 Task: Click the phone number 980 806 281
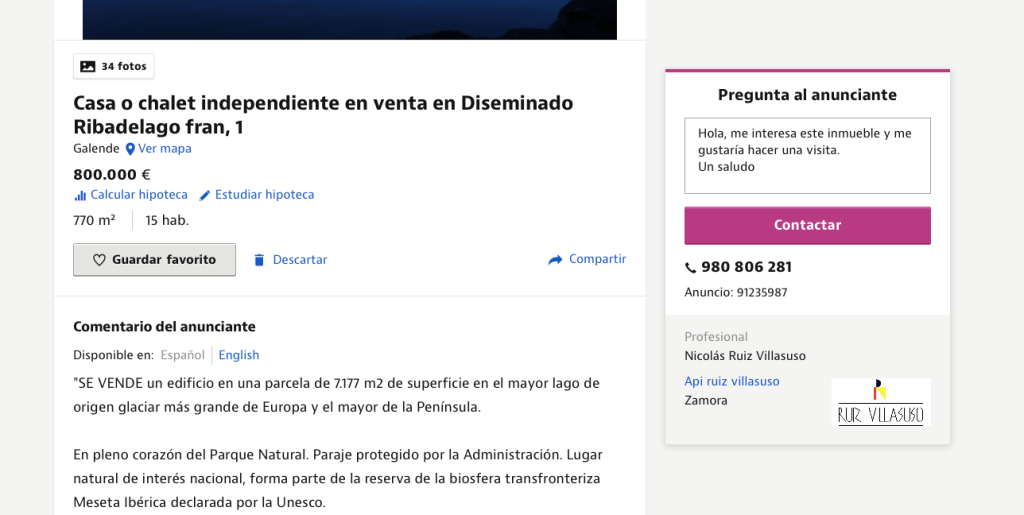746,268
